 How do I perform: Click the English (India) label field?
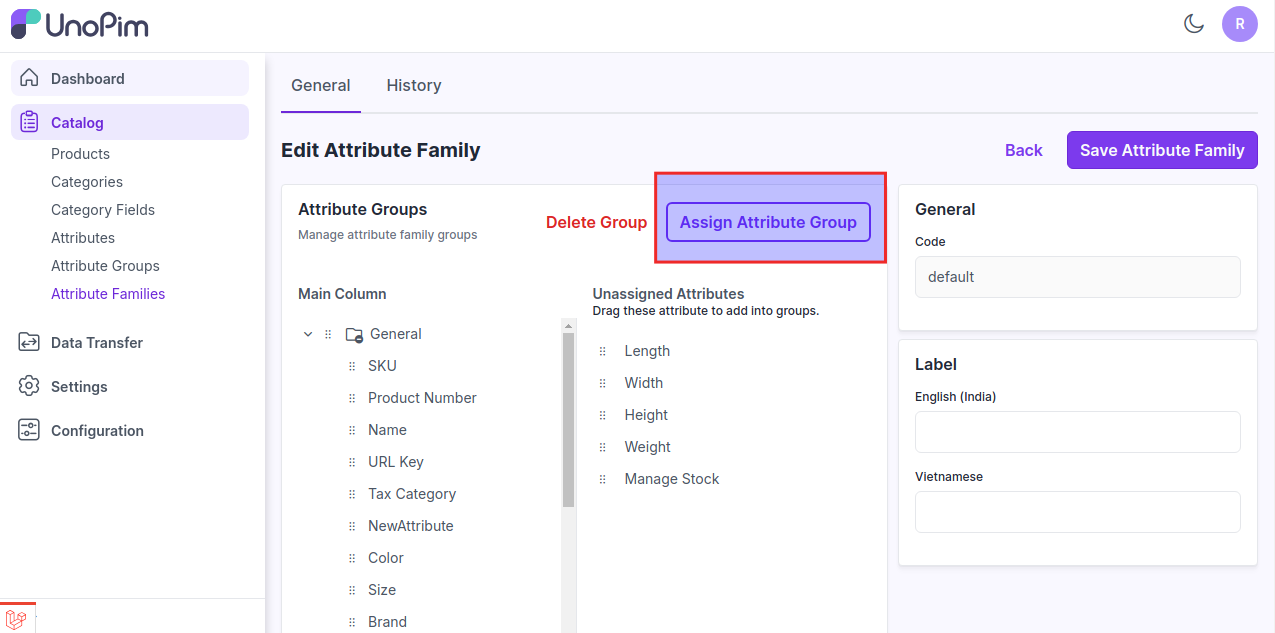click(x=1077, y=431)
